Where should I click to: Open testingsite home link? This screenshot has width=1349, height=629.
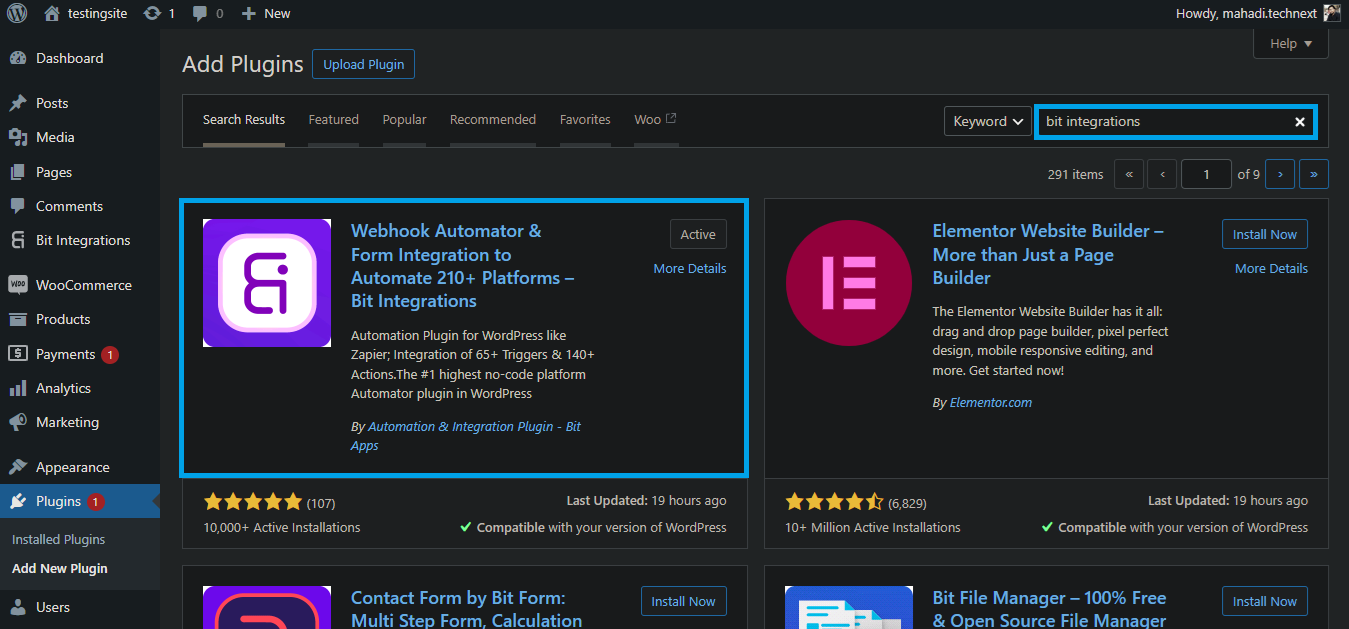coord(86,13)
